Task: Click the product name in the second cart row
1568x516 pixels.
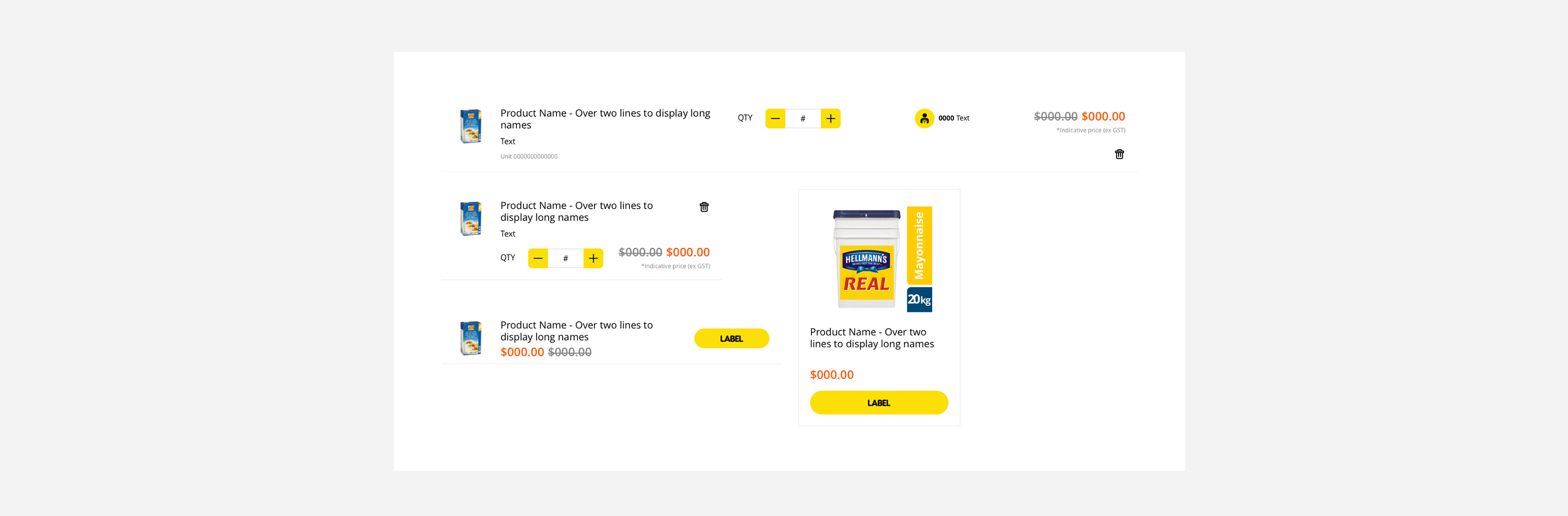Action: point(576,211)
